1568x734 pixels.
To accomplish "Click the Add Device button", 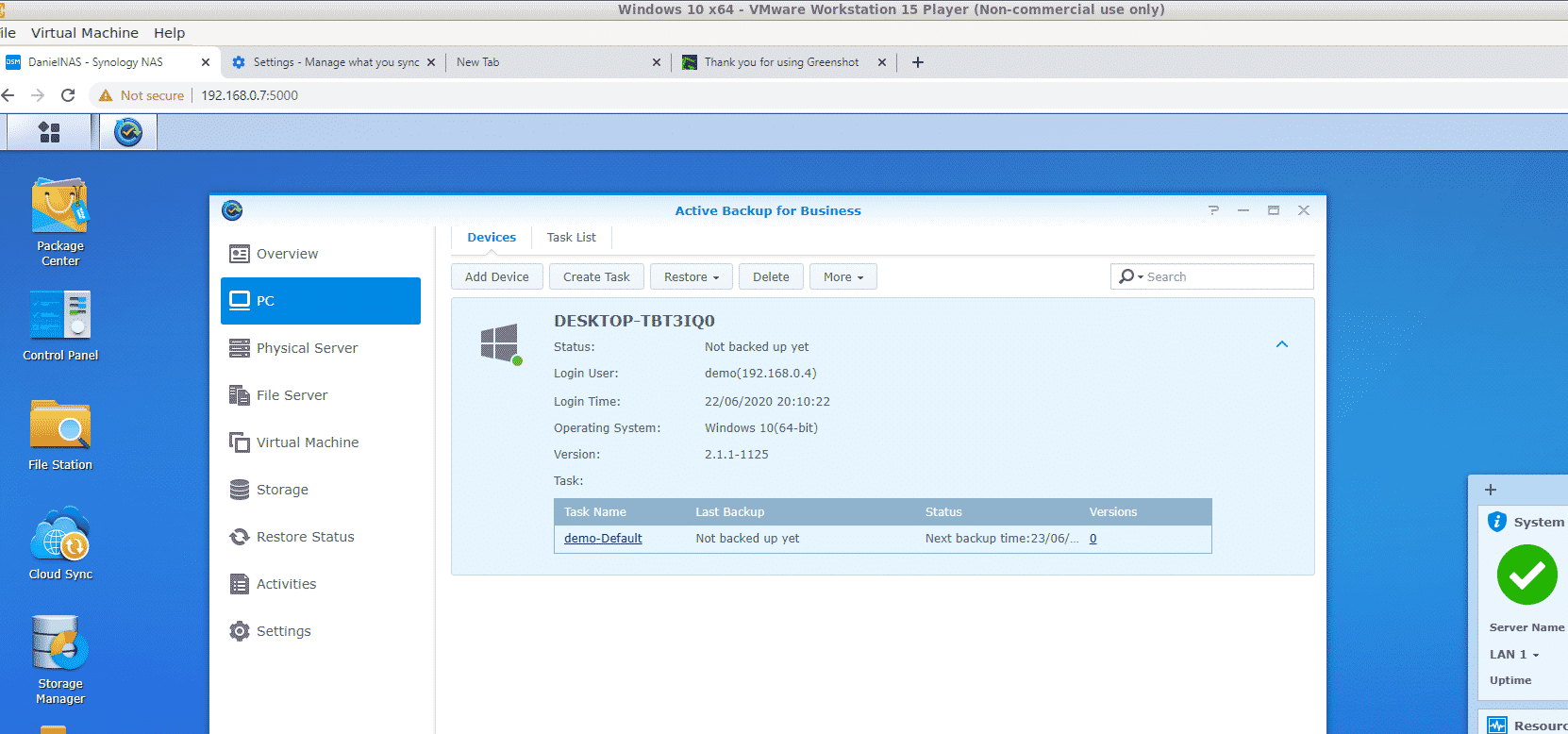I will pyautogui.click(x=496, y=276).
